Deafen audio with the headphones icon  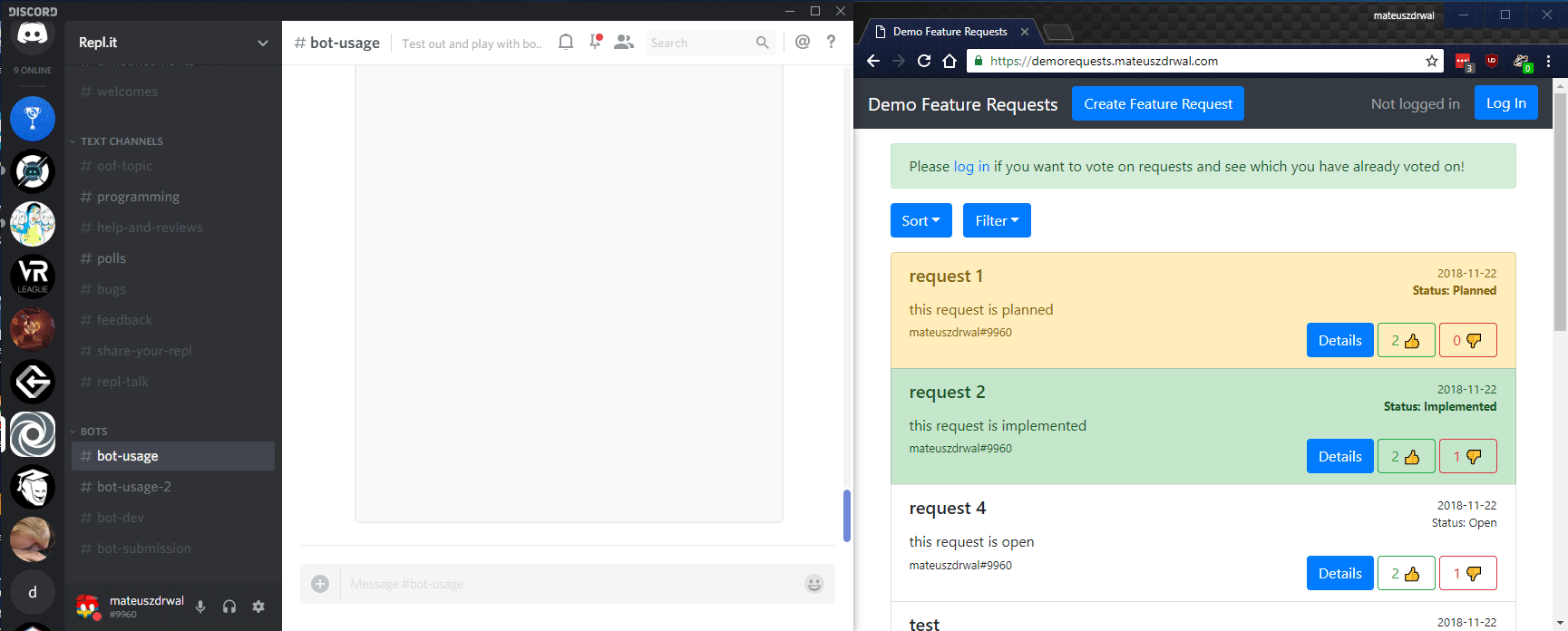click(229, 607)
